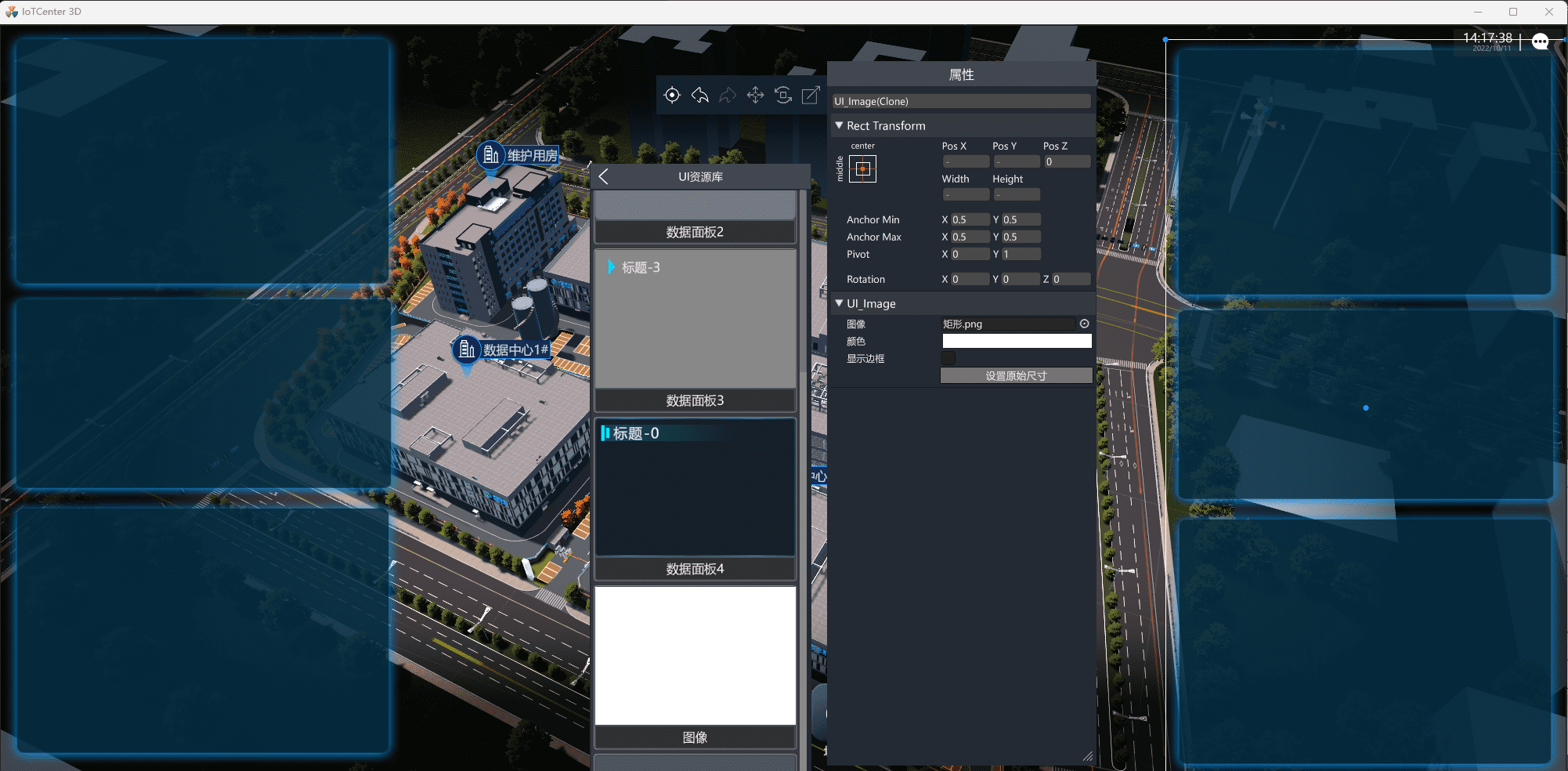1568x771 pixels.
Task: Click the image picker circle next to 矩形.png
Action: pos(1084,324)
